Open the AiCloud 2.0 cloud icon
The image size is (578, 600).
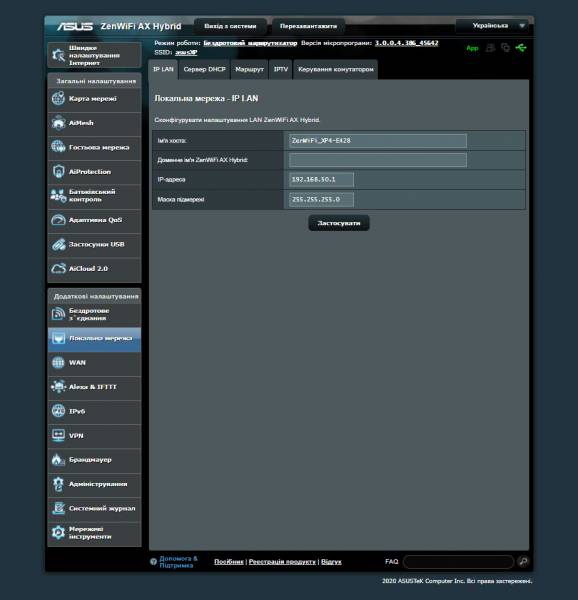(x=58, y=269)
